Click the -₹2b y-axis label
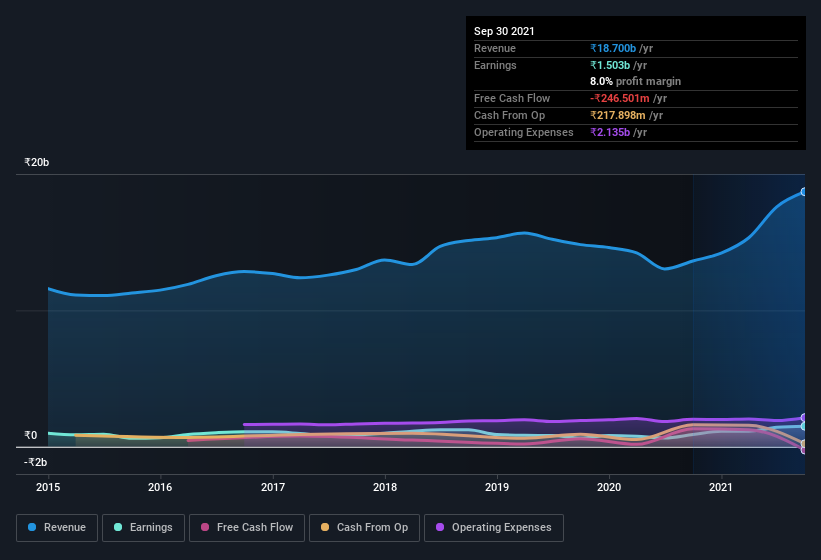This screenshot has width=821, height=560. [35, 462]
